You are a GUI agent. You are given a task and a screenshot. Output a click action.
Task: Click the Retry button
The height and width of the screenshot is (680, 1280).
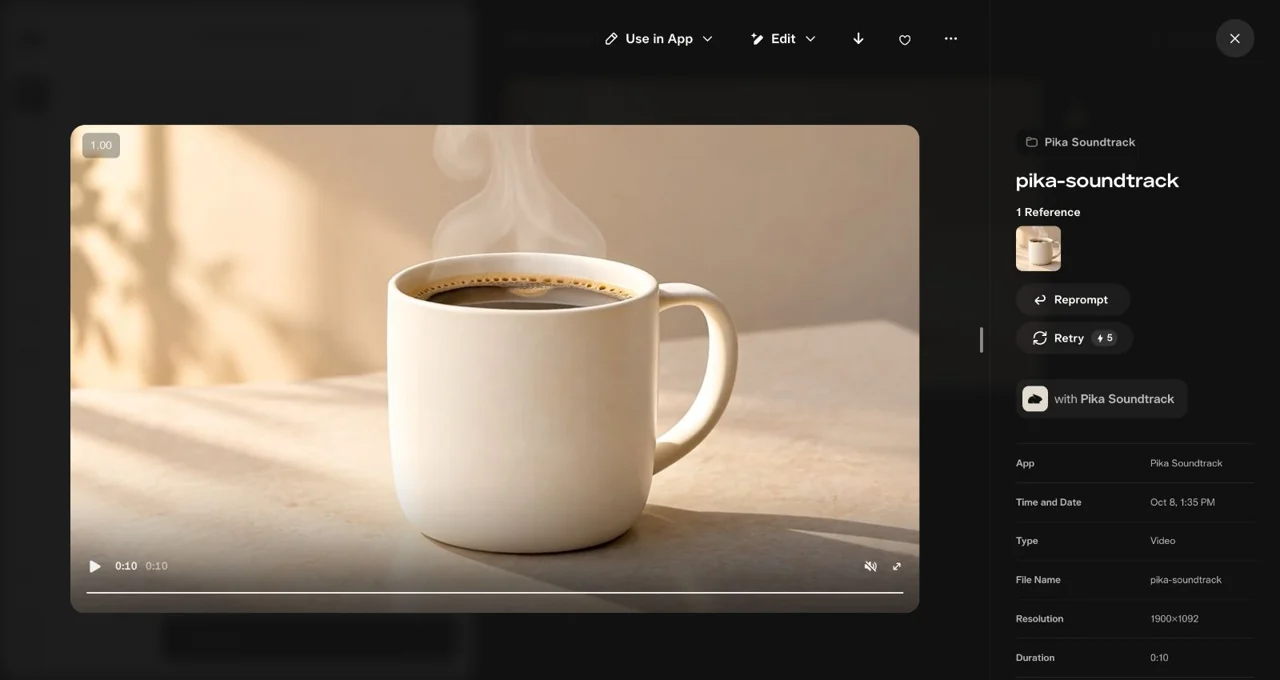coord(1074,338)
